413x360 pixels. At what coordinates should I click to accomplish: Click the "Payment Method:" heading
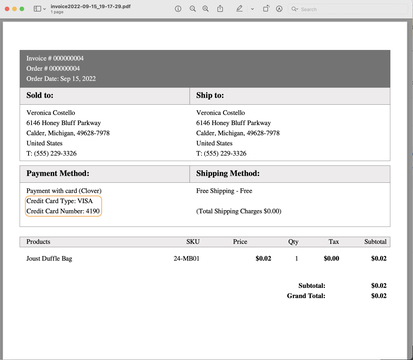click(x=58, y=174)
